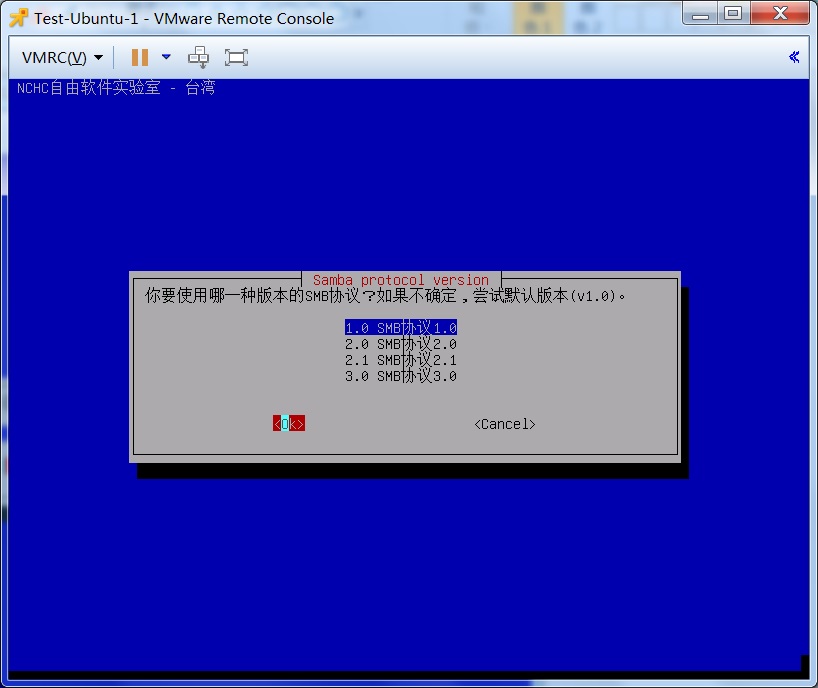Pick the 2.1 SMB protocol entry

click(x=400, y=360)
